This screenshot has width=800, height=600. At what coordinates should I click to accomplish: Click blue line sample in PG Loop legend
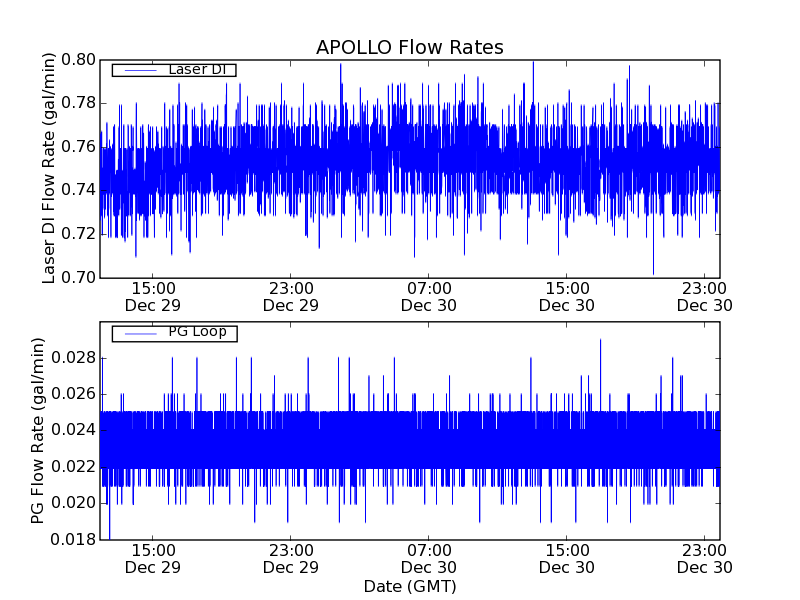(137, 333)
